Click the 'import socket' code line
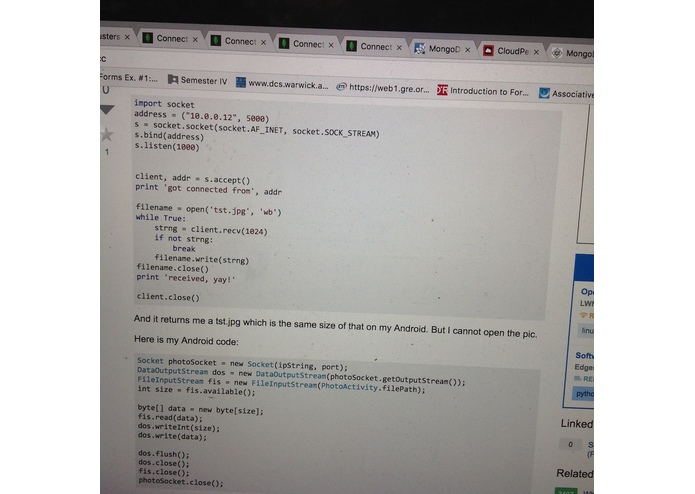 [164, 104]
